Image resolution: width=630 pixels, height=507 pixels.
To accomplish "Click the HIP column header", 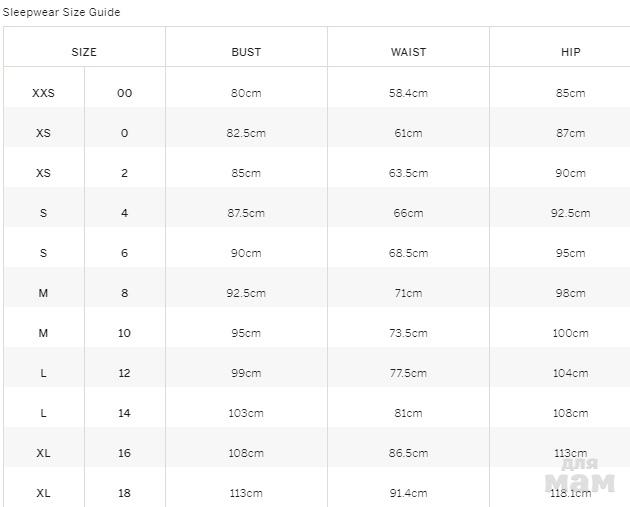I will 570,52.
